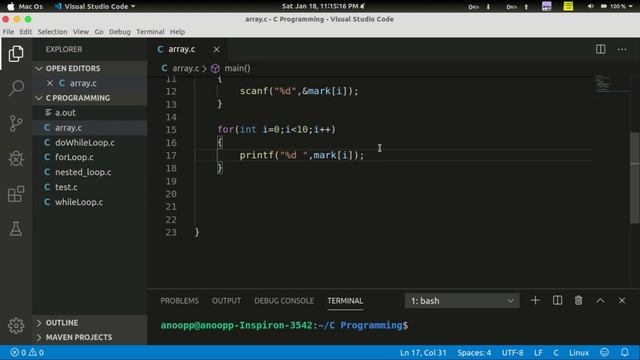Open the notifications bell in status bar

[x=624, y=352]
